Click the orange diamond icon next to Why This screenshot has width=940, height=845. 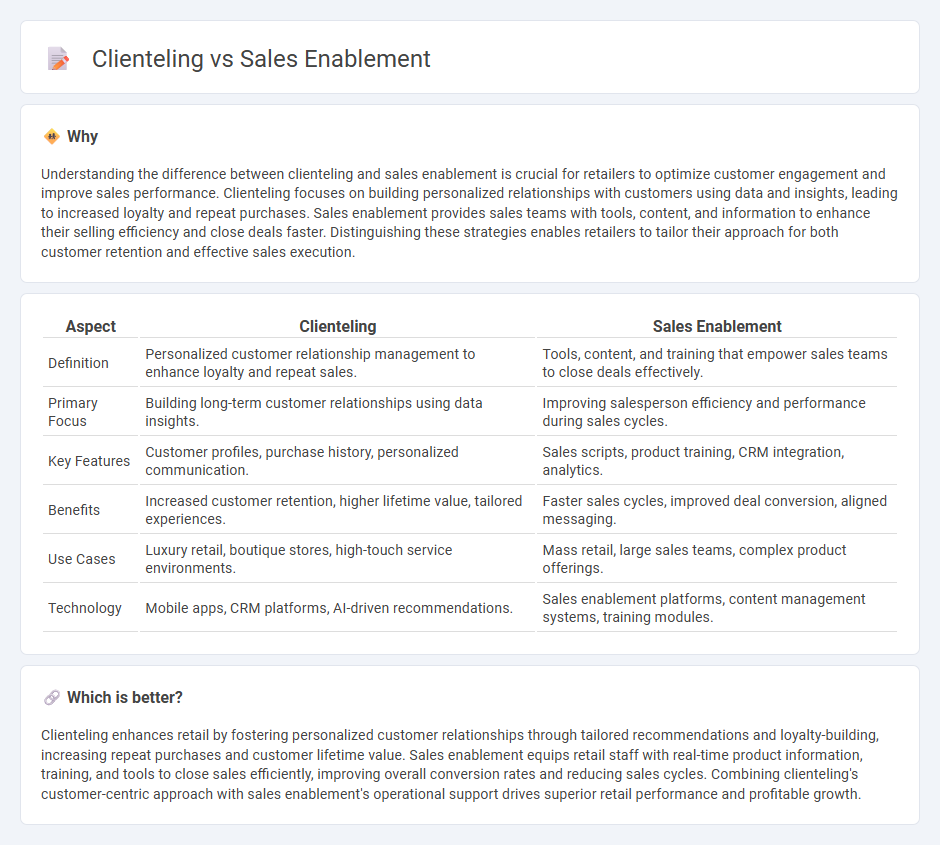click(52, 137)
